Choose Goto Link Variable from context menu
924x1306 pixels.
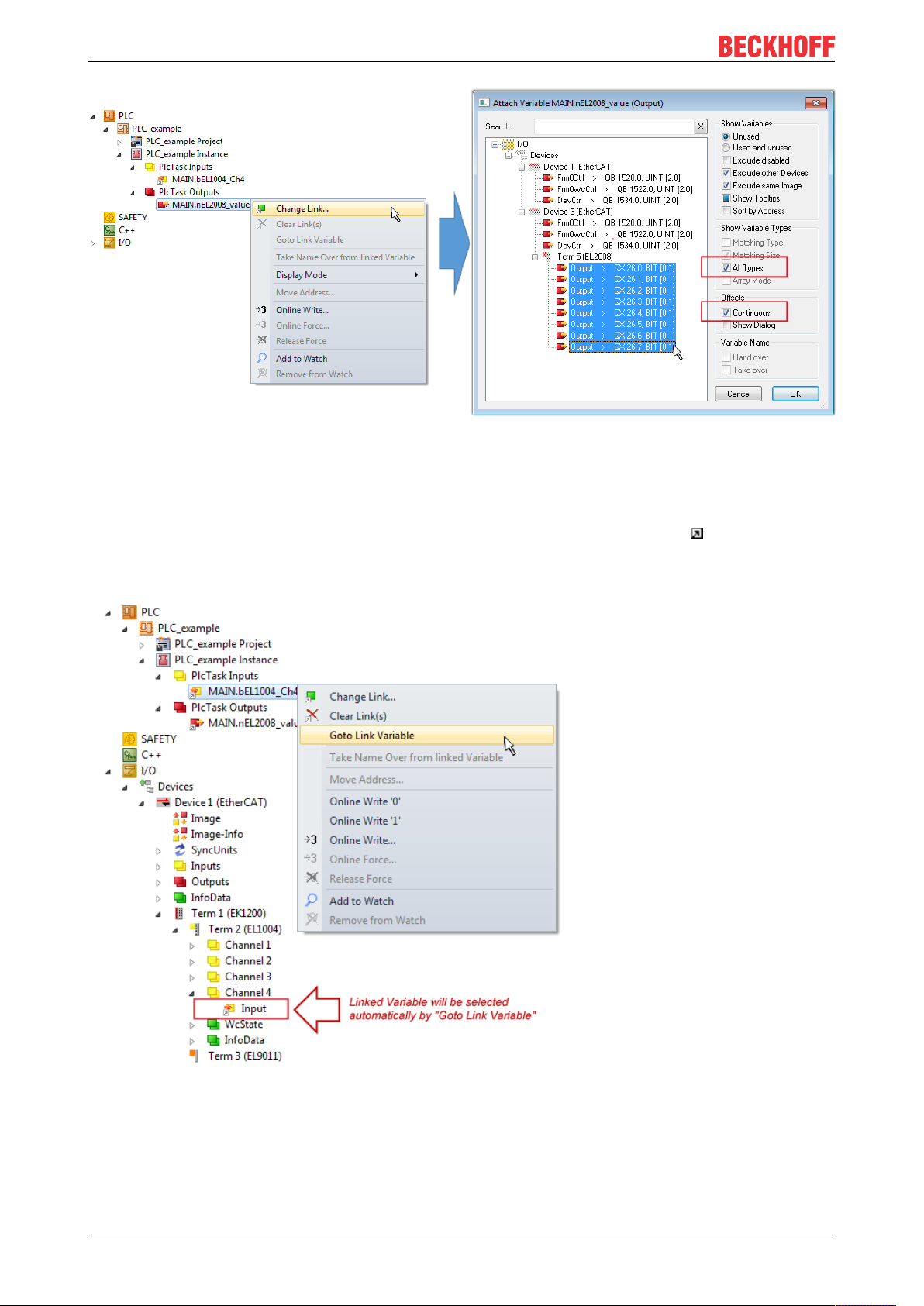click(372, 736)
